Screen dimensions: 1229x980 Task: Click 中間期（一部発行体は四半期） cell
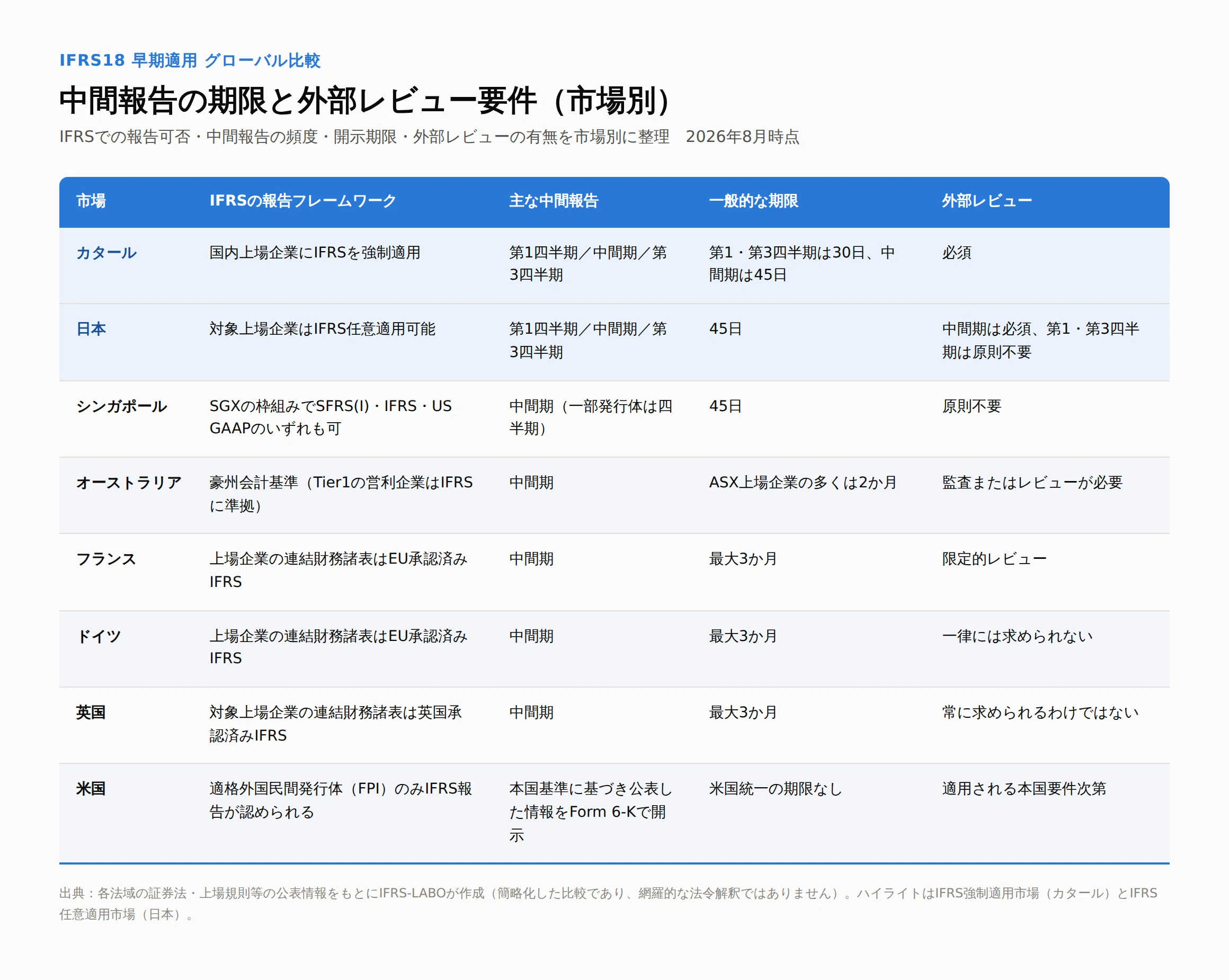point(591,417)
